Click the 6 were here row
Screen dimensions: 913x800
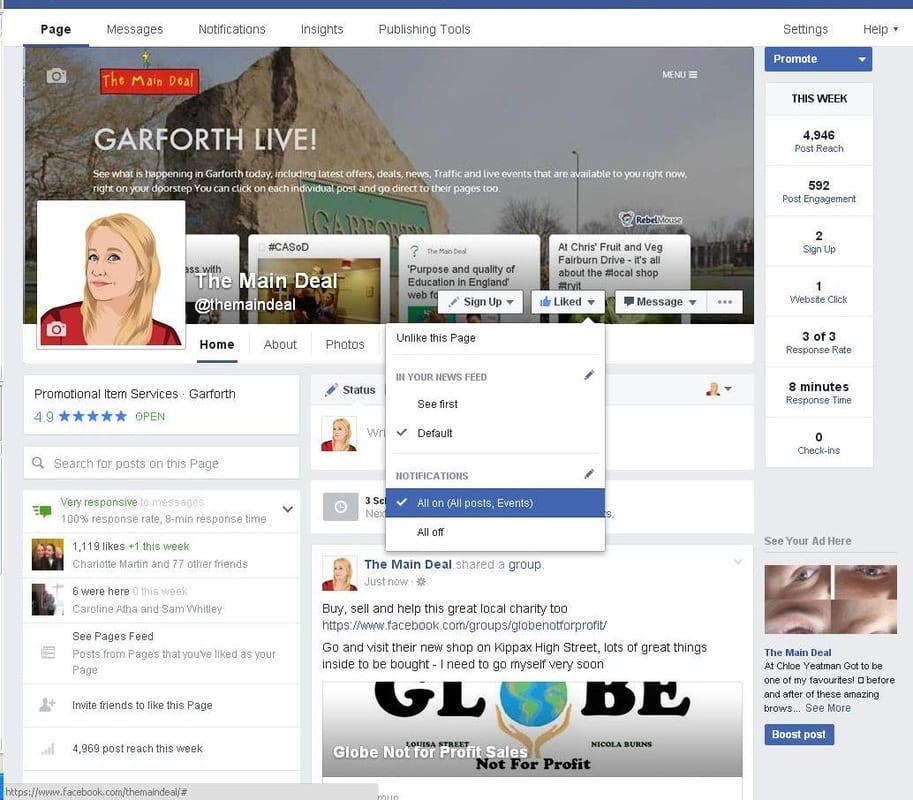coord(161,600)
